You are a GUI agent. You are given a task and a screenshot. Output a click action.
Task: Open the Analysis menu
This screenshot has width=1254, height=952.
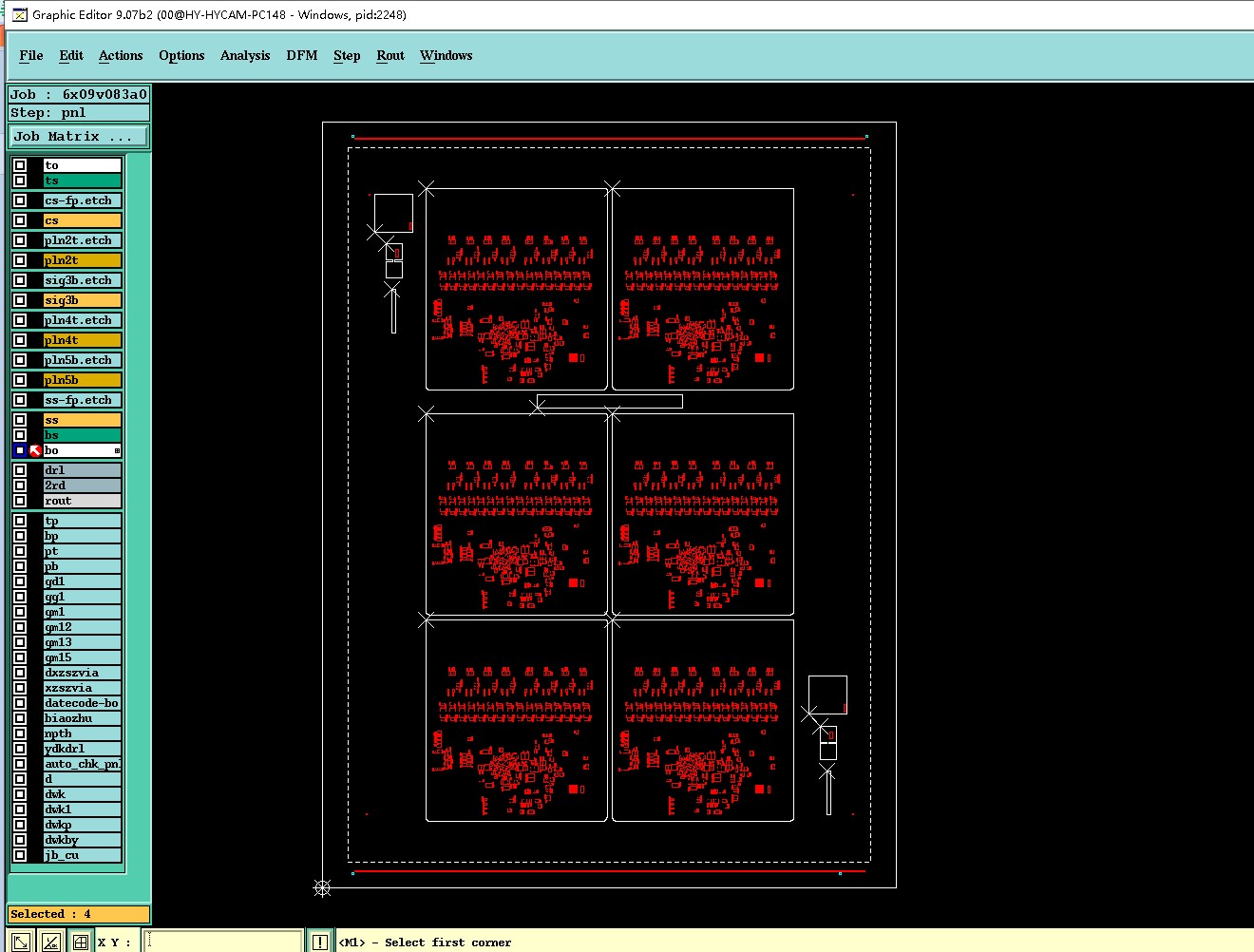(245, 55)
